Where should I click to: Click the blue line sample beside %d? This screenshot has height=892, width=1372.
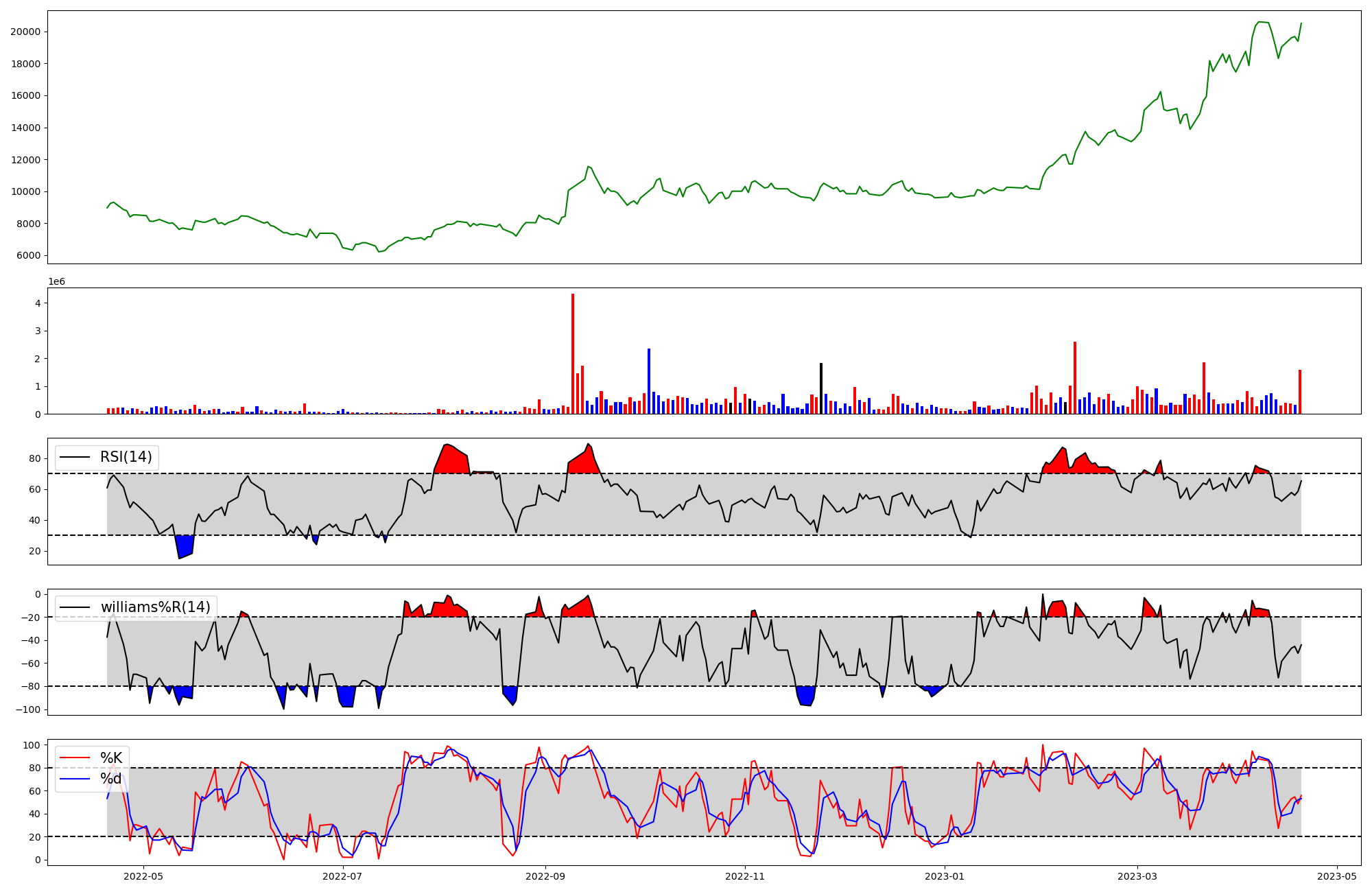pyautogui.click(x=75, y=779)
